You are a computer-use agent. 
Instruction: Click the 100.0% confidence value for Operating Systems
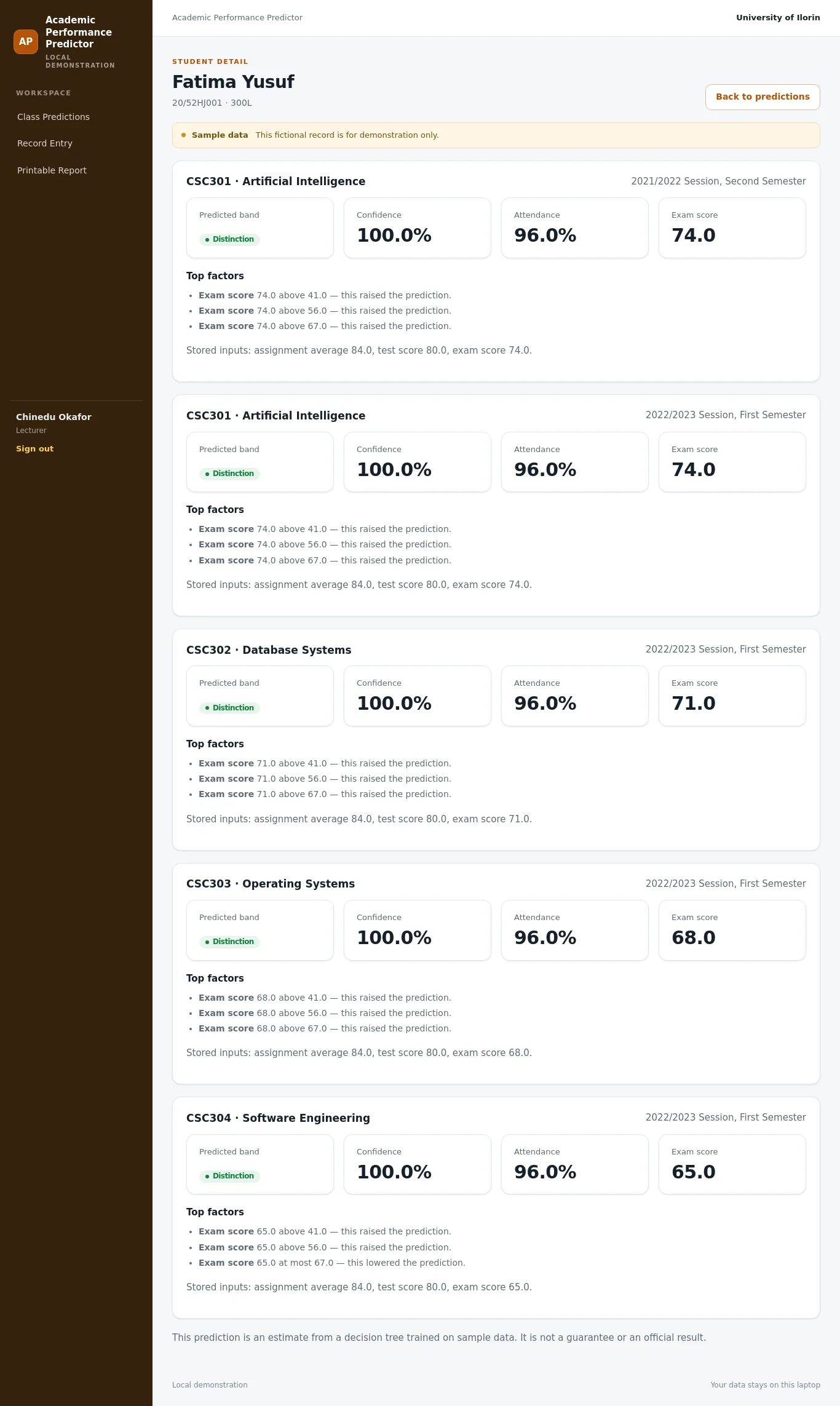click(x=394, y=938)
